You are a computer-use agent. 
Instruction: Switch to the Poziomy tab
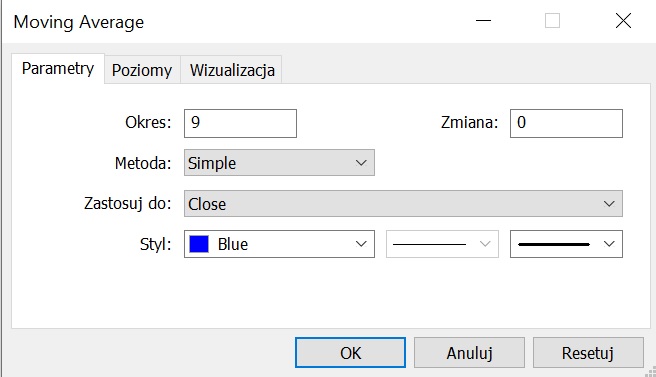point(142,70)
